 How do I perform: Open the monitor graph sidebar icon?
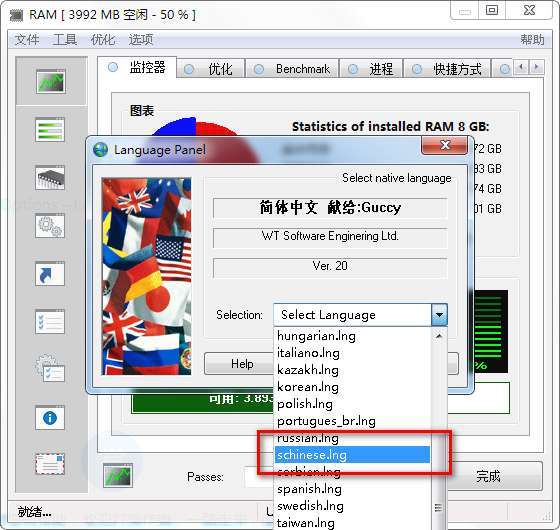pos(50,82)
